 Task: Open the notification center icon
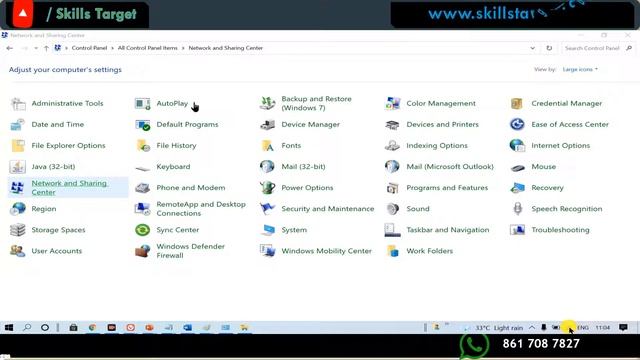pyautogui.click(x=623, y=327)
